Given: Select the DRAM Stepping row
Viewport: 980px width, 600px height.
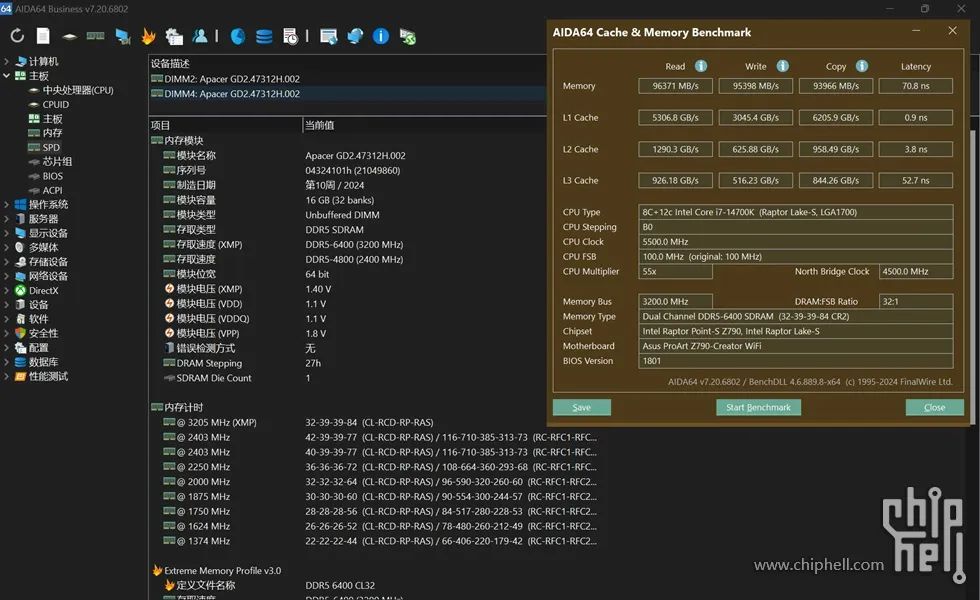Looking at the screenshot, I should [x=348, y=363].
